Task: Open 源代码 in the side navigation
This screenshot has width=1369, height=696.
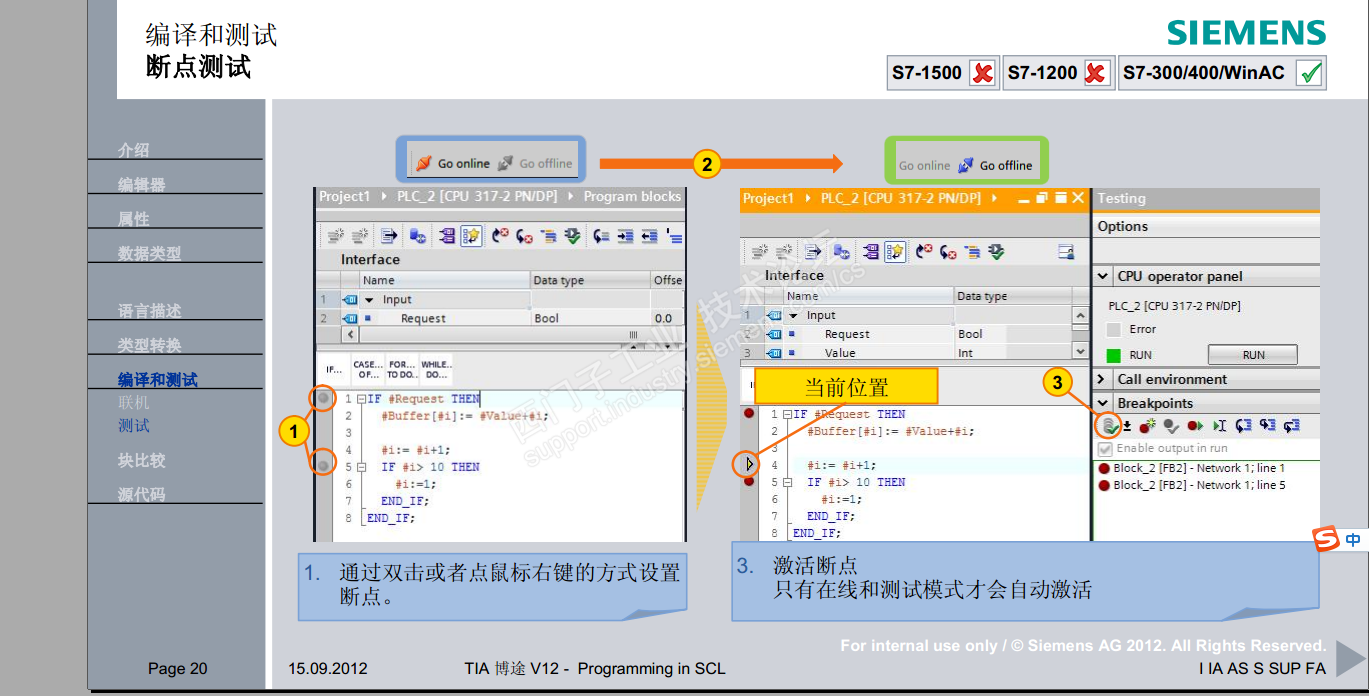Action: tap(141, 495)
